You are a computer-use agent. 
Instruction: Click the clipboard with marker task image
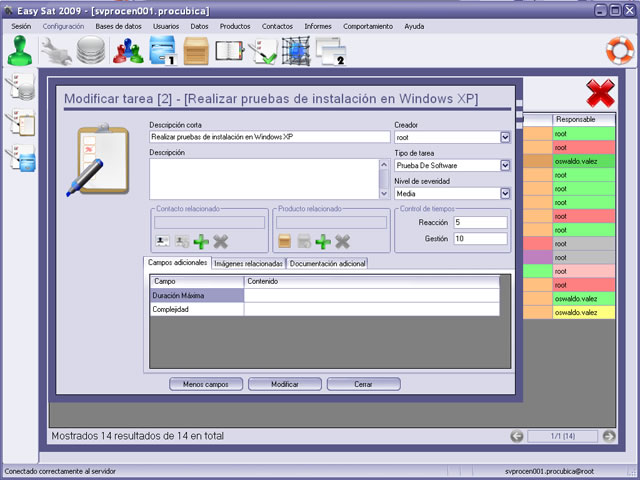point(98,160)
